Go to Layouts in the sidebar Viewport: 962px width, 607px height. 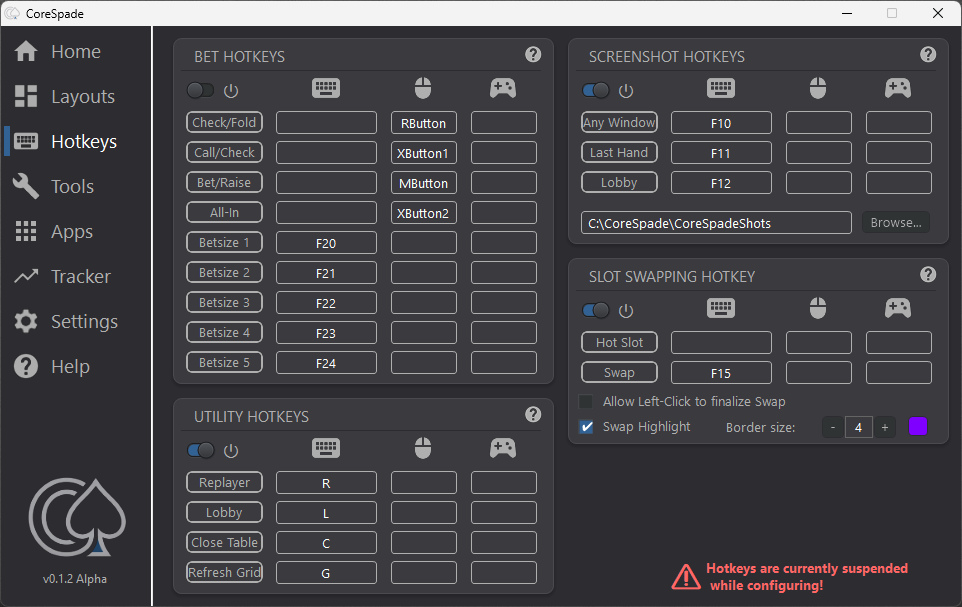[x=65, y=96]
